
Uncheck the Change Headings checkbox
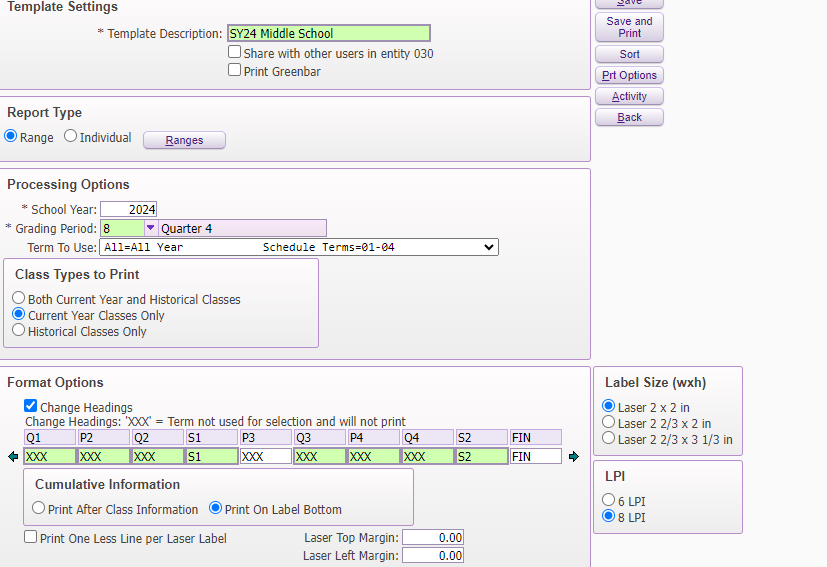[31, 406]
